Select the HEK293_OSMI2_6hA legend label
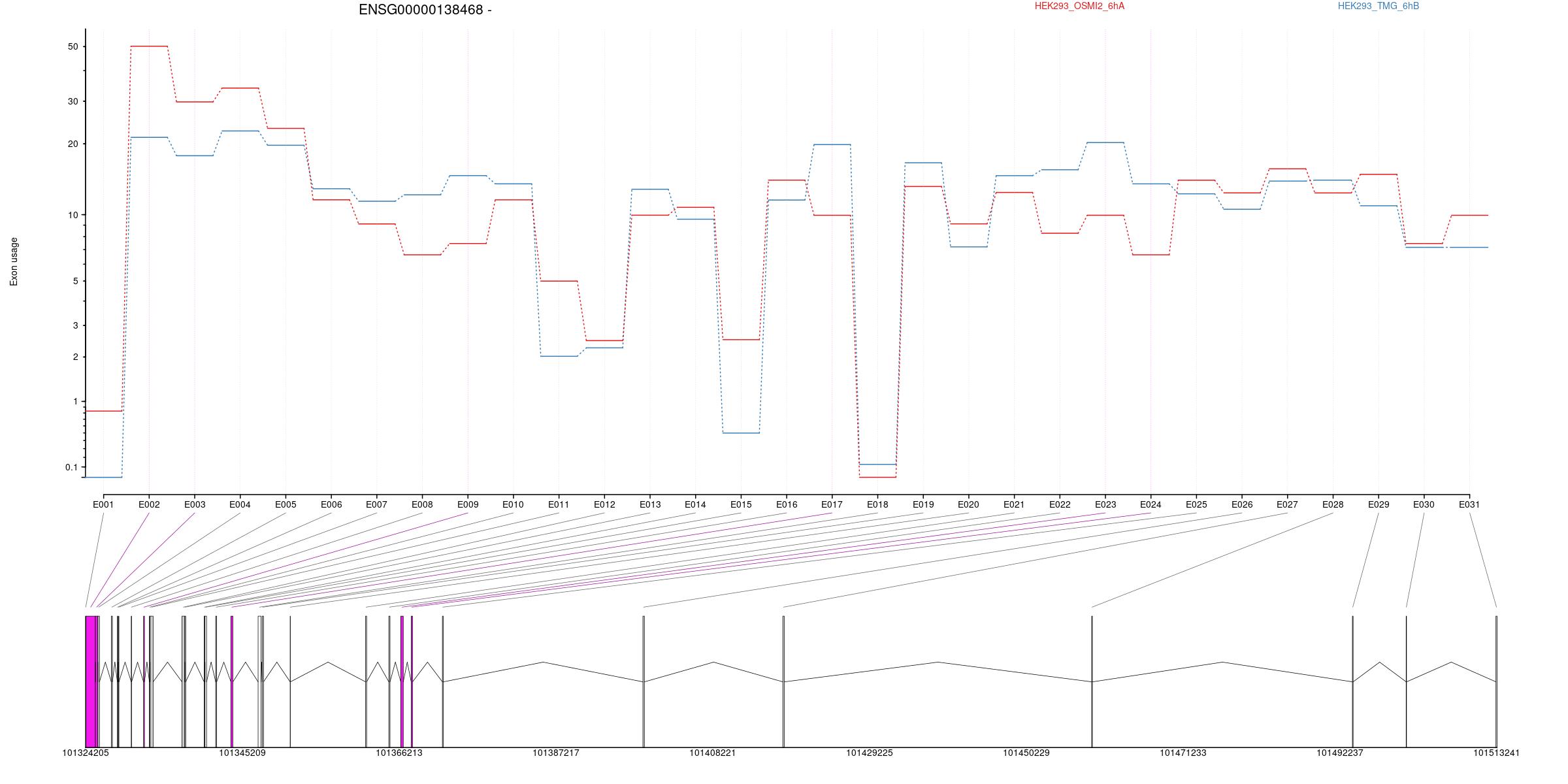1568x784 pixels. 1079,6
